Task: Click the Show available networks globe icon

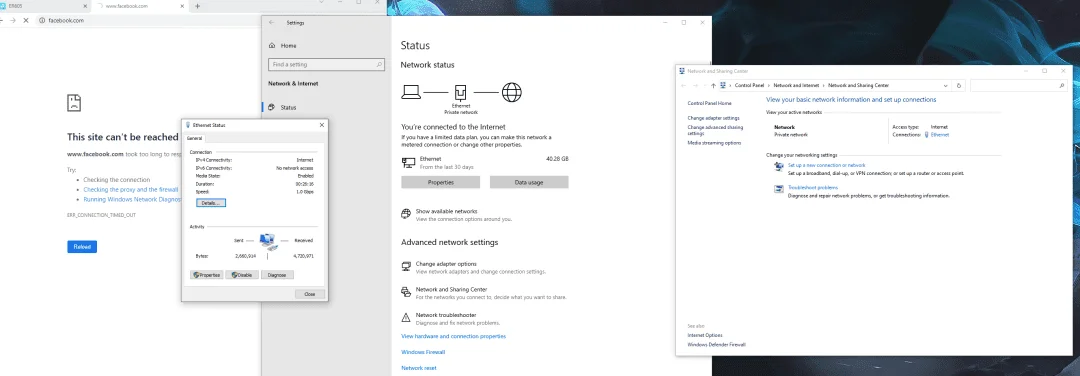Action: (406, 214)
